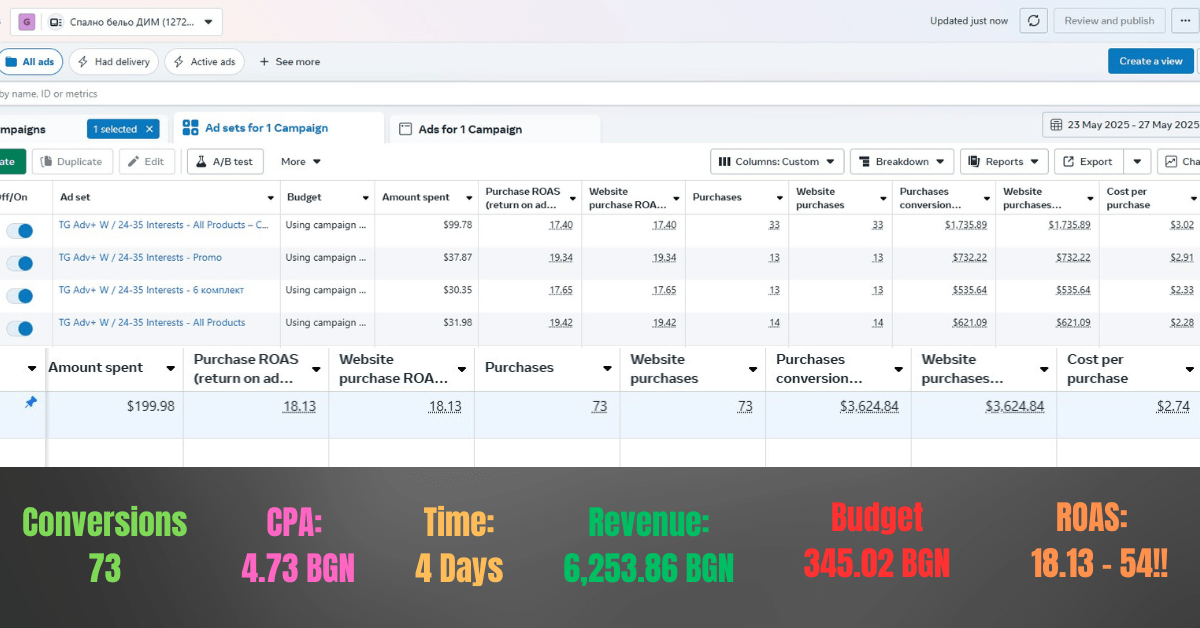
Task: Remove the 1 selected filter with X
Action: (x=149, y=129)
